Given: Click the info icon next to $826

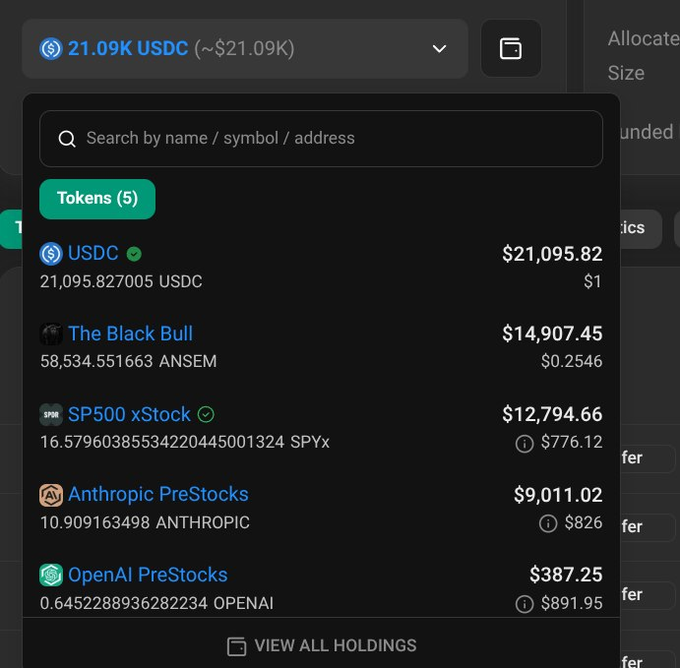Looking at the screenshot, I should [x=548, y=524].
